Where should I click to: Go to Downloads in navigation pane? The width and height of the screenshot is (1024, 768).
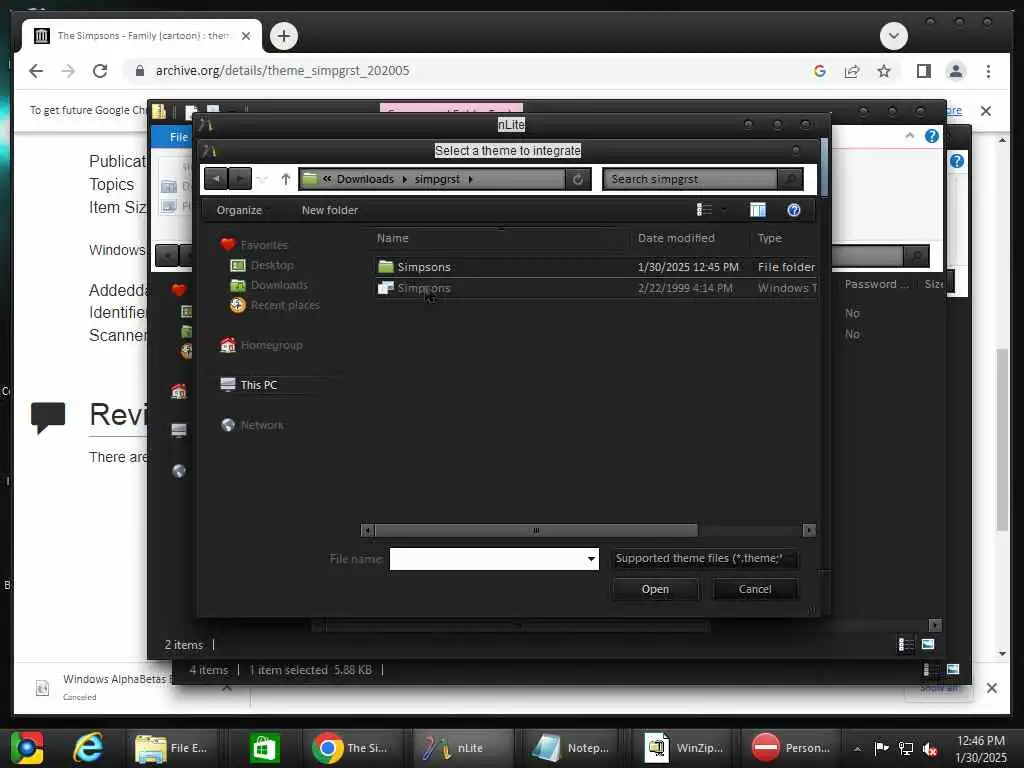point(279,285)
